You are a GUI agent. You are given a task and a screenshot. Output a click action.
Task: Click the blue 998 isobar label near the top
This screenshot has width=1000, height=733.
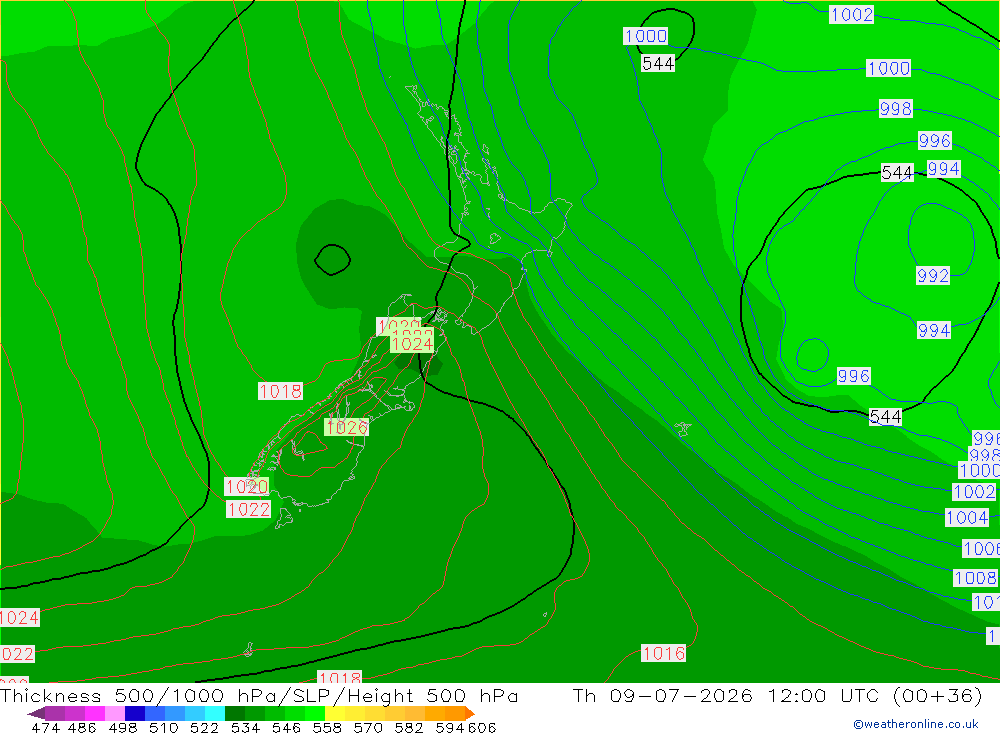click(895, 108)
